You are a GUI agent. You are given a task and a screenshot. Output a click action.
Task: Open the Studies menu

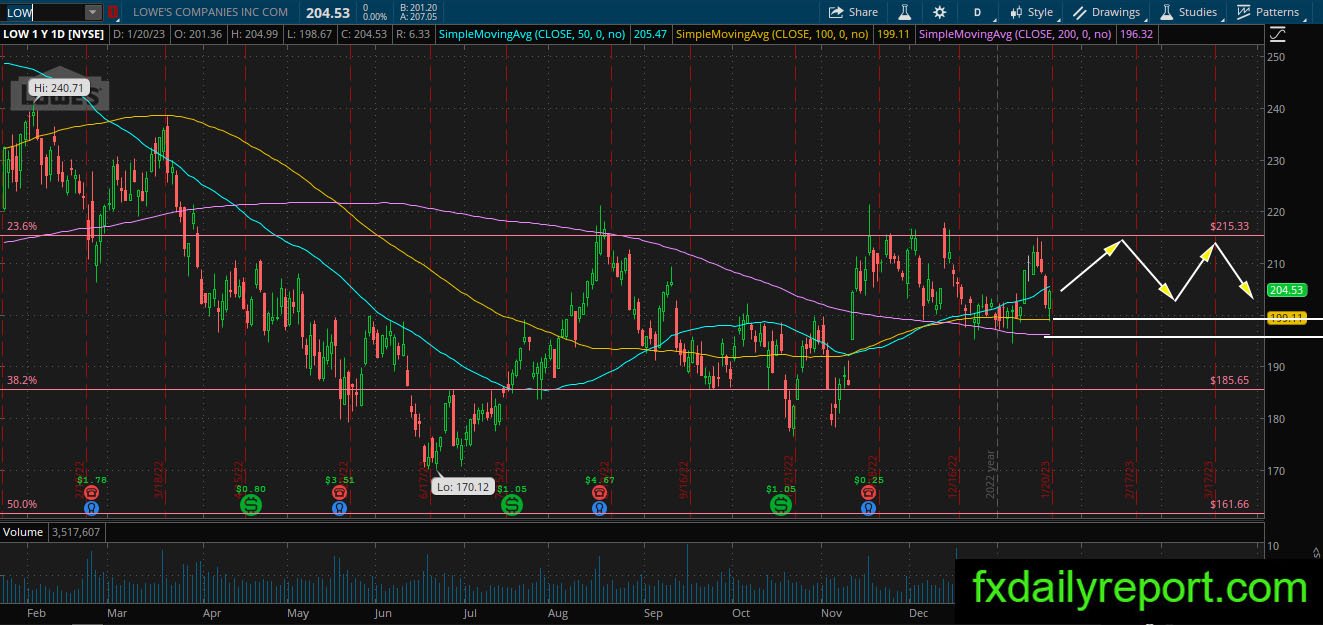1189,12
